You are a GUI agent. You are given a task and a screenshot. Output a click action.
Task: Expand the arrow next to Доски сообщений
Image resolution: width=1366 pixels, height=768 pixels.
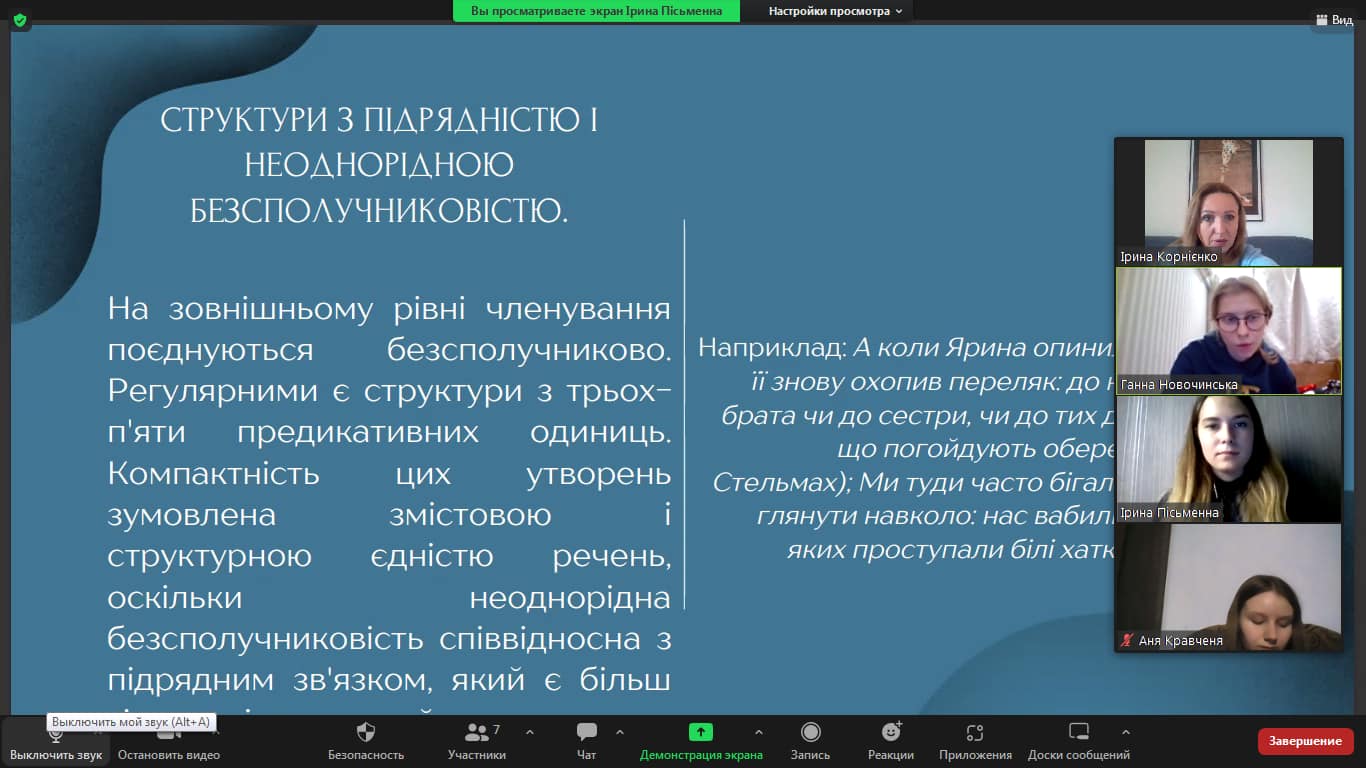pos(1125,732)
